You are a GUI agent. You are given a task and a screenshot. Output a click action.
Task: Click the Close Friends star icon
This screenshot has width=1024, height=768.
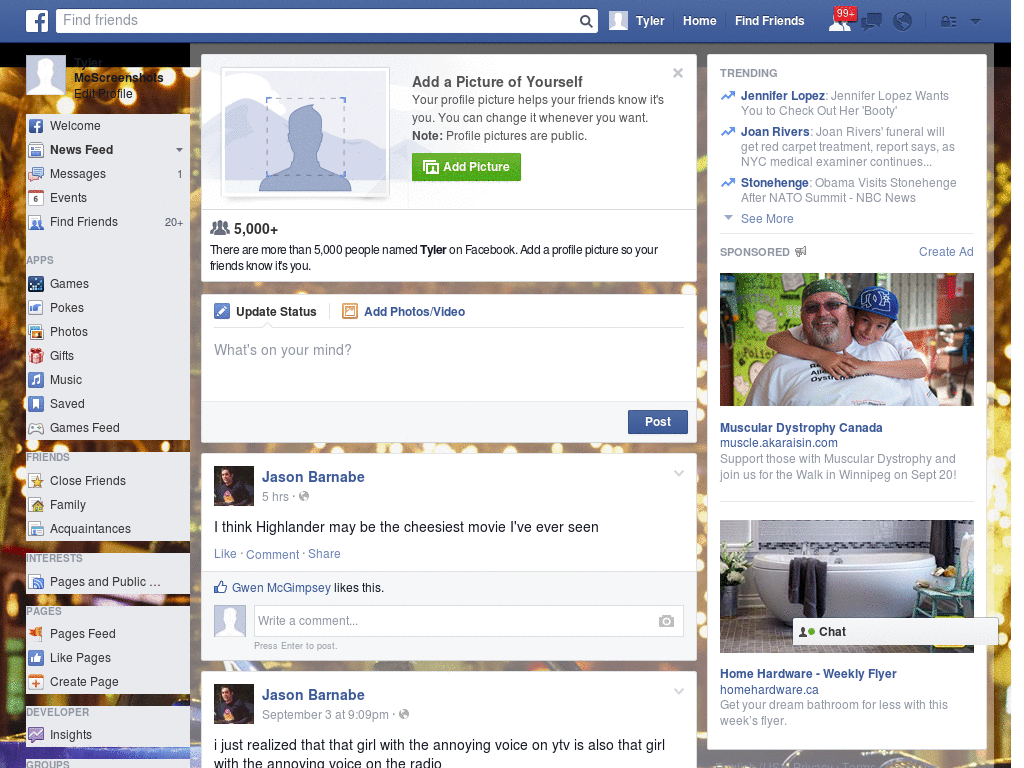tap(36, 481)
